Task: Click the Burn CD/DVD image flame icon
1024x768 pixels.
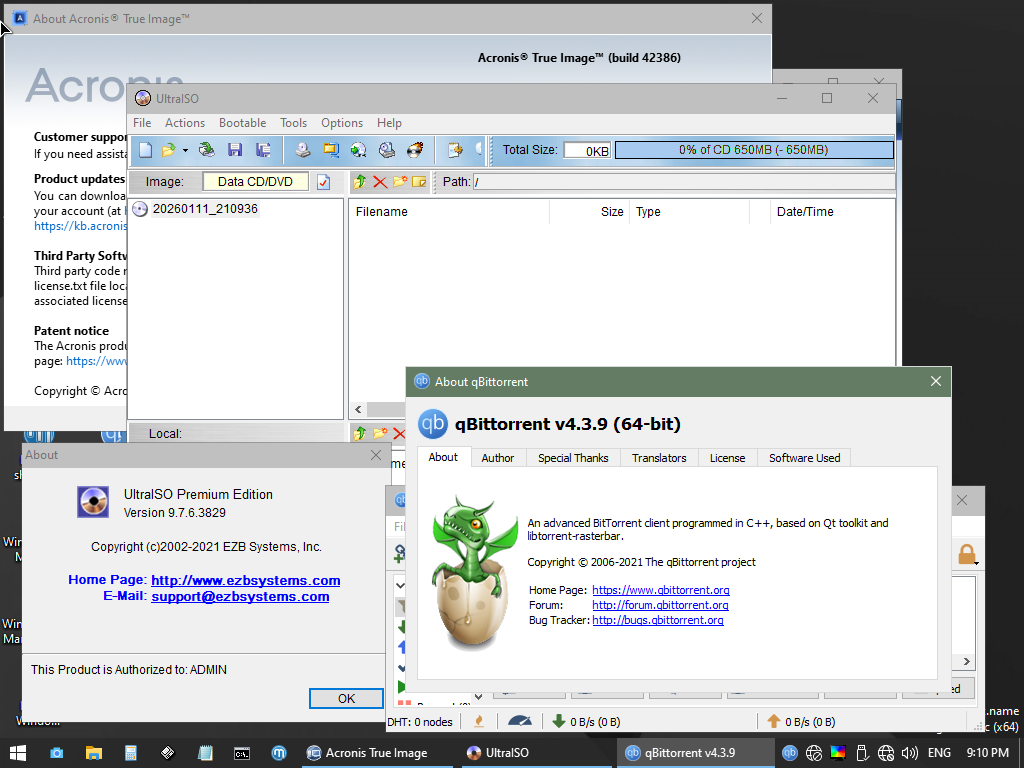Action: pos(416,150)
